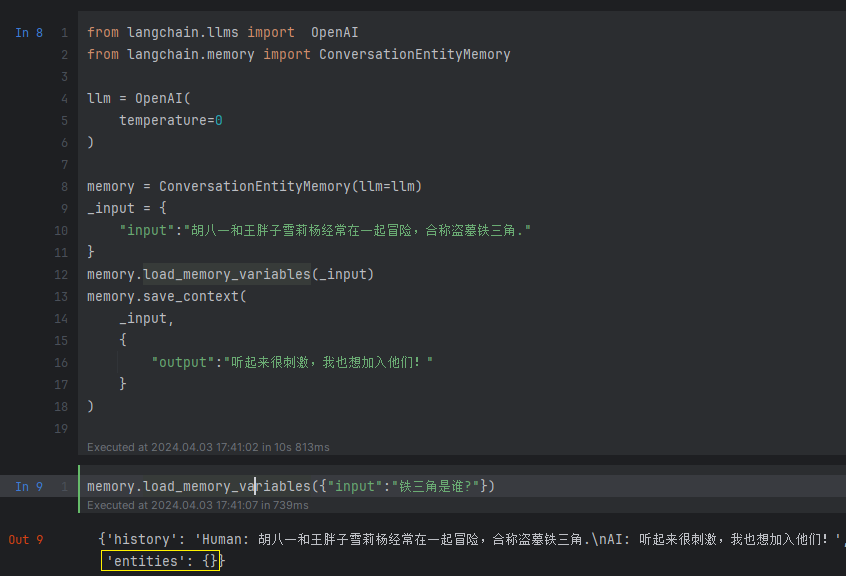
Task: Click the Out 9 output label
Action: point(25,540)
